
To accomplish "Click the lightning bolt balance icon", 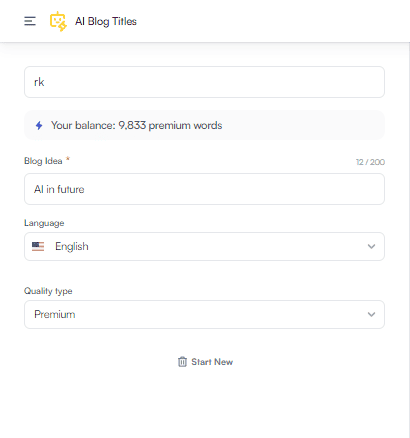I will (x=39, y=125).
